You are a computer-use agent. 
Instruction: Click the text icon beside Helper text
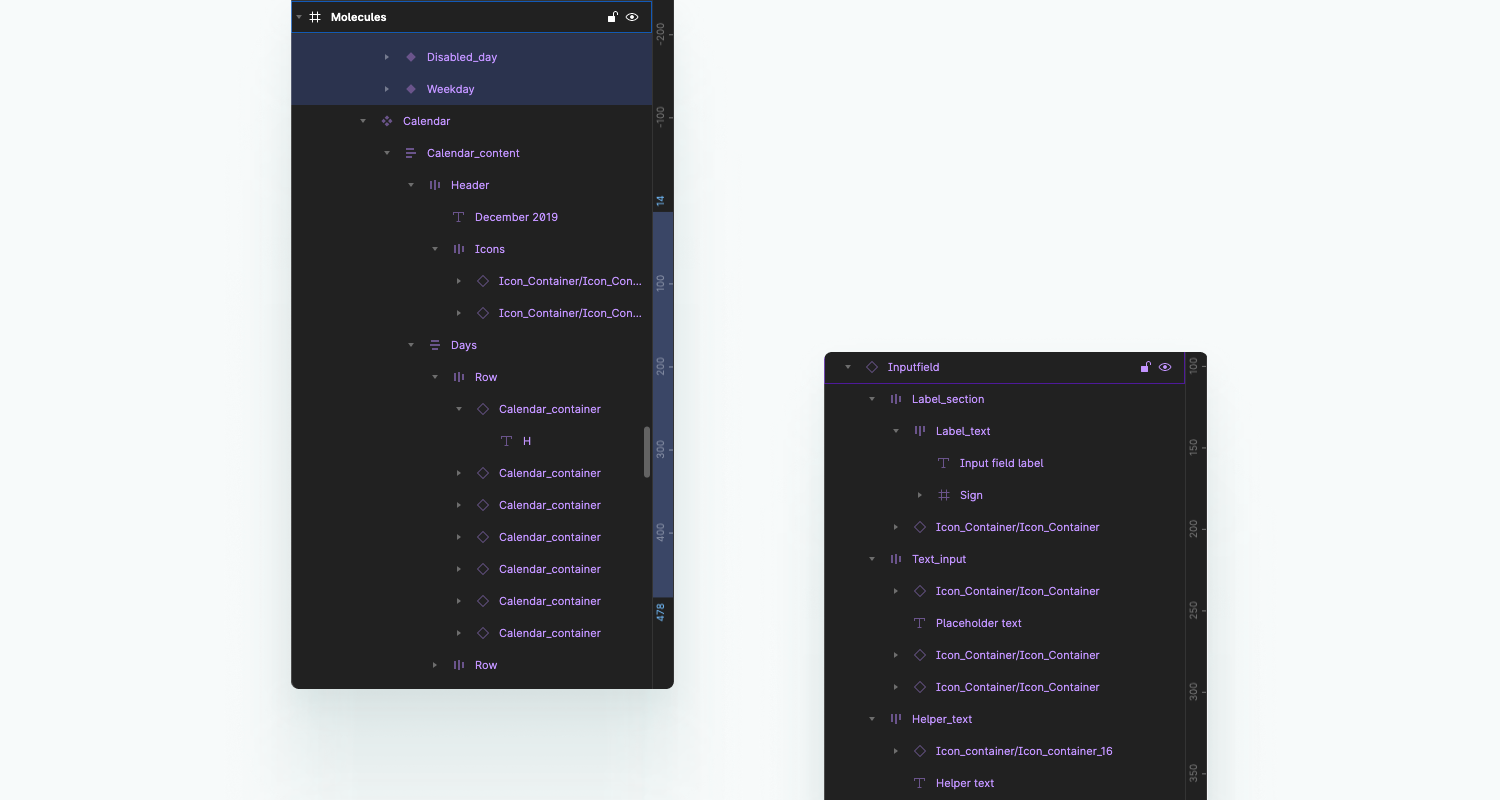(919, 783)
